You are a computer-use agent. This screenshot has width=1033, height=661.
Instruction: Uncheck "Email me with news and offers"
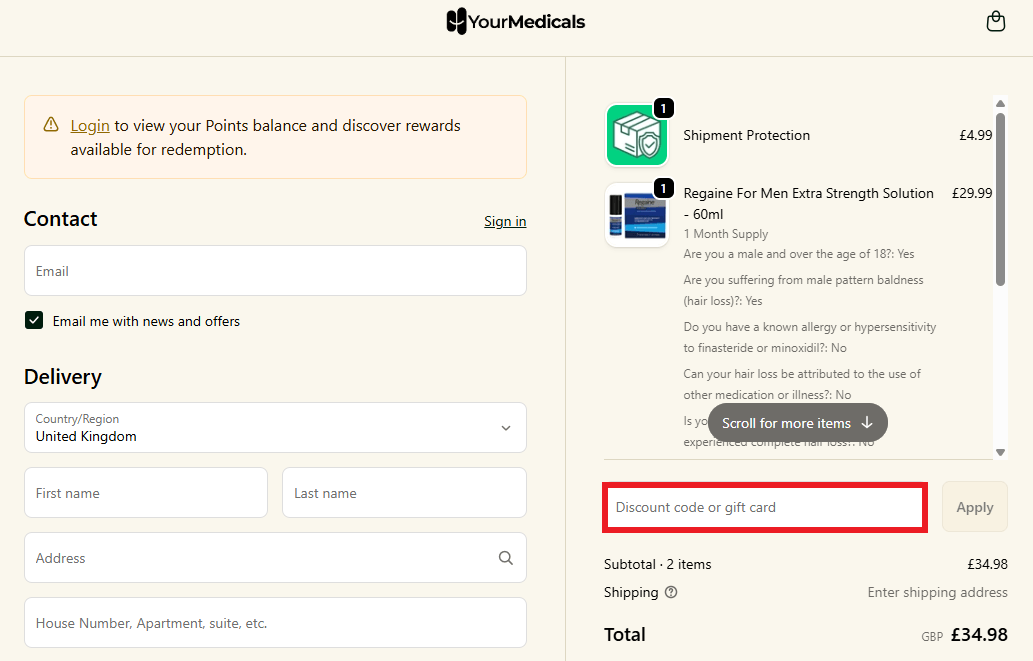coord(34,320)
